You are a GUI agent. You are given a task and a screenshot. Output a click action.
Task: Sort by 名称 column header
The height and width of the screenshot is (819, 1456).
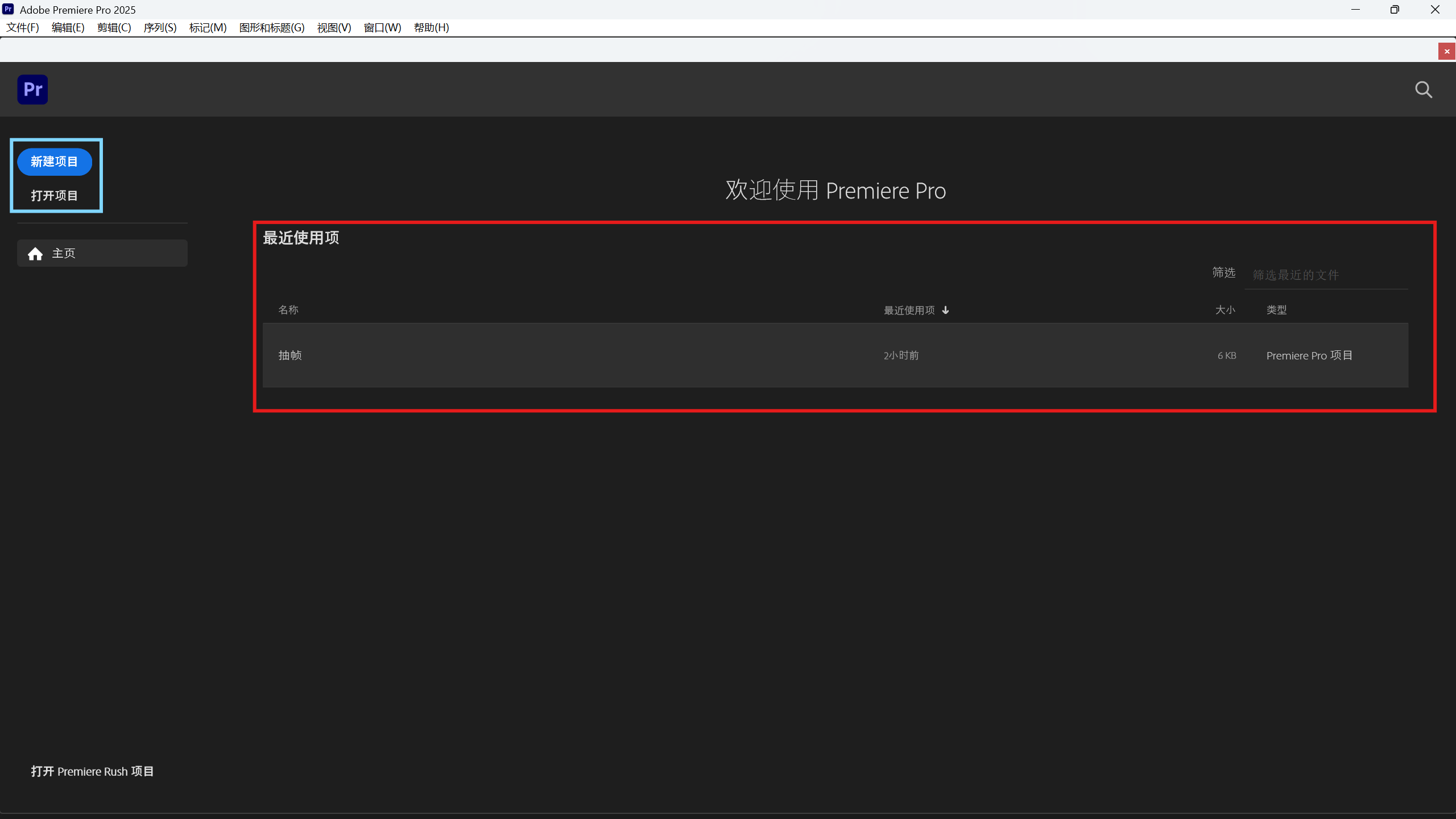pos(288,310)
